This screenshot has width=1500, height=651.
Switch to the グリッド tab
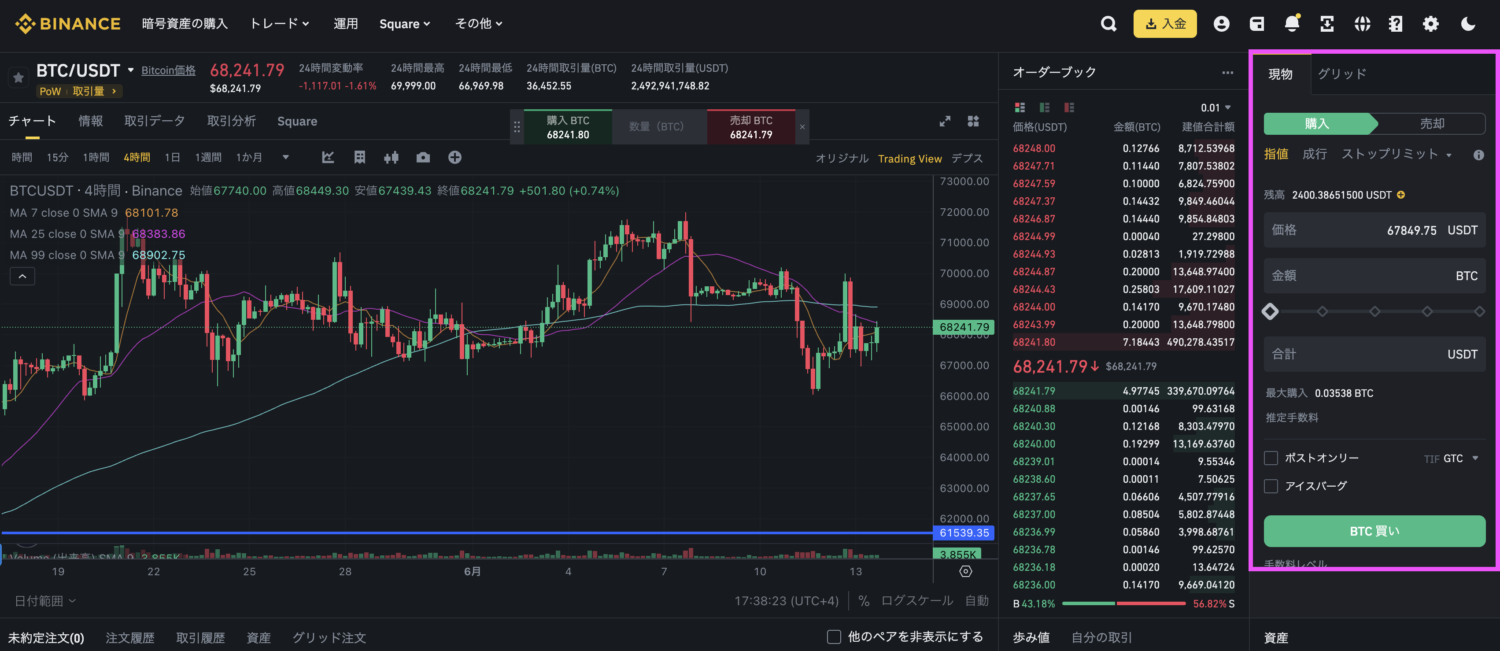tap(1341, 73)
